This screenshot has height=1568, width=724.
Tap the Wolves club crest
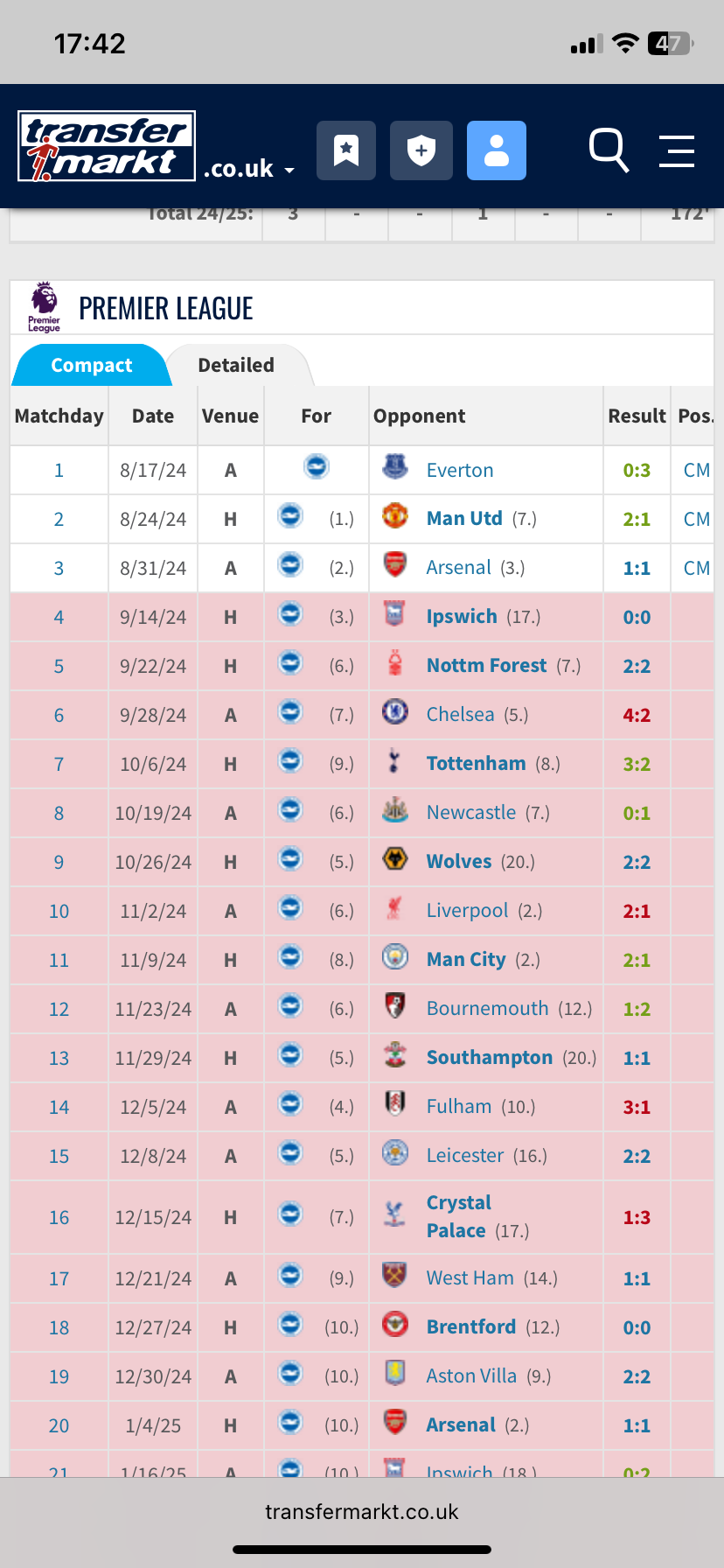coord(395,858)
